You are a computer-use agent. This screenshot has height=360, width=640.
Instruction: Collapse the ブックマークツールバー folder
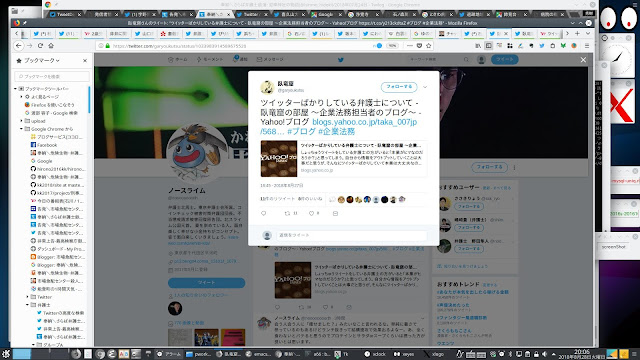coord(16,89)
